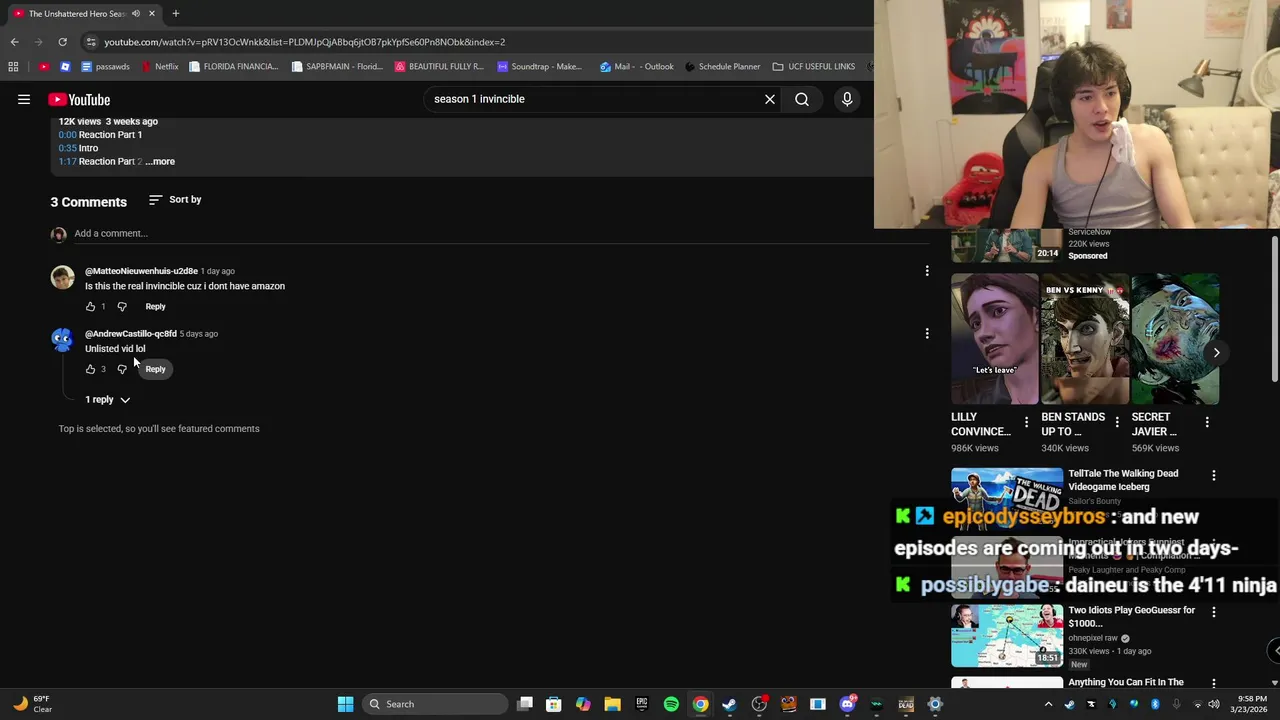Open options for LILLY CONVINCE short

tap(1026, 422)
